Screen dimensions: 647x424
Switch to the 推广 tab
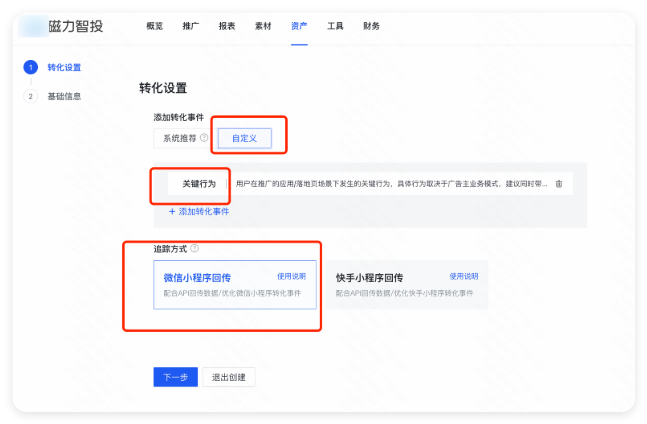191,26
